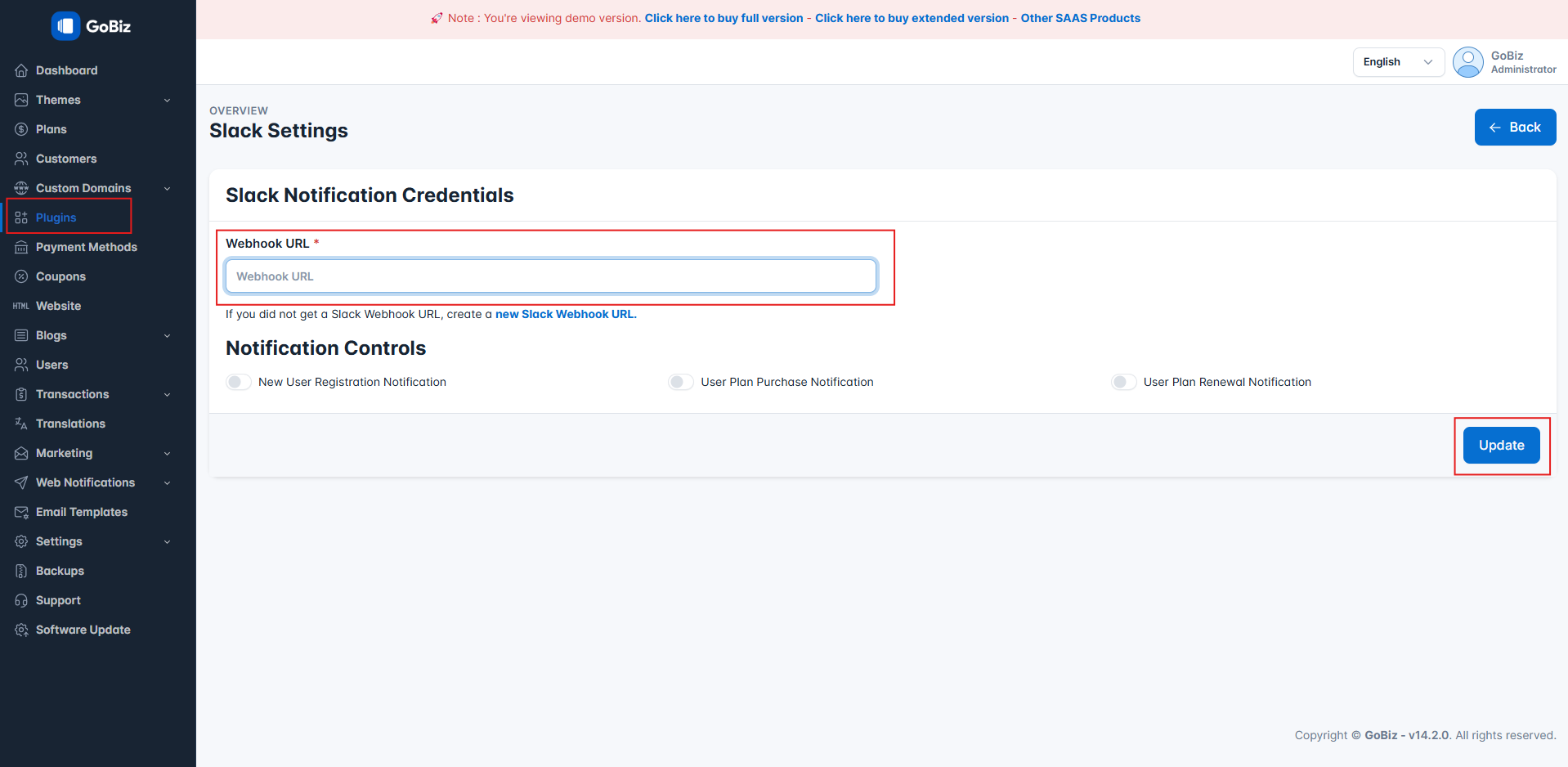
Task: Click the Plans dollar icon
Action: click(21, 129)
